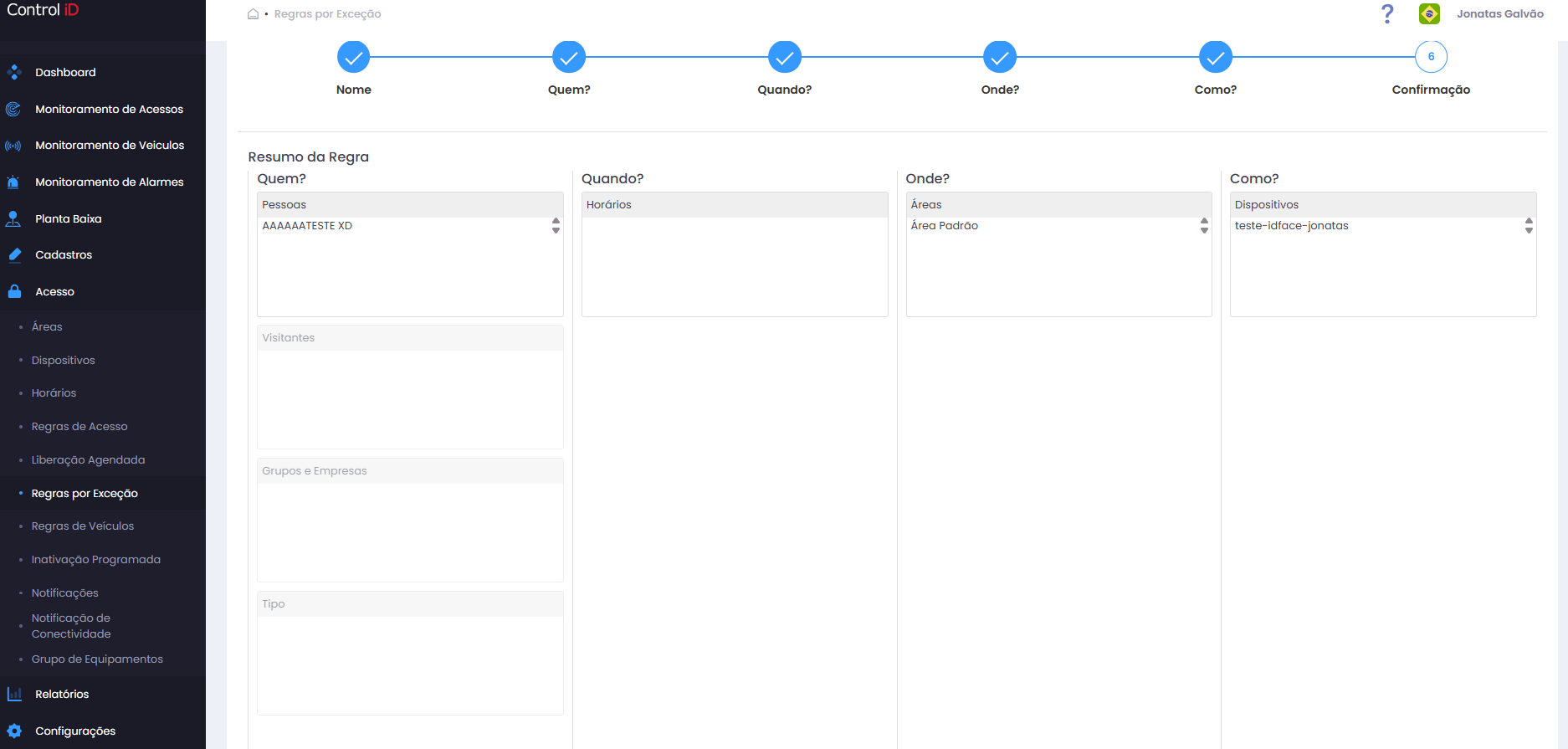Open the Regras de Acesso submenu item
This screenshot has width=1568, height=749.
point(79,427)
